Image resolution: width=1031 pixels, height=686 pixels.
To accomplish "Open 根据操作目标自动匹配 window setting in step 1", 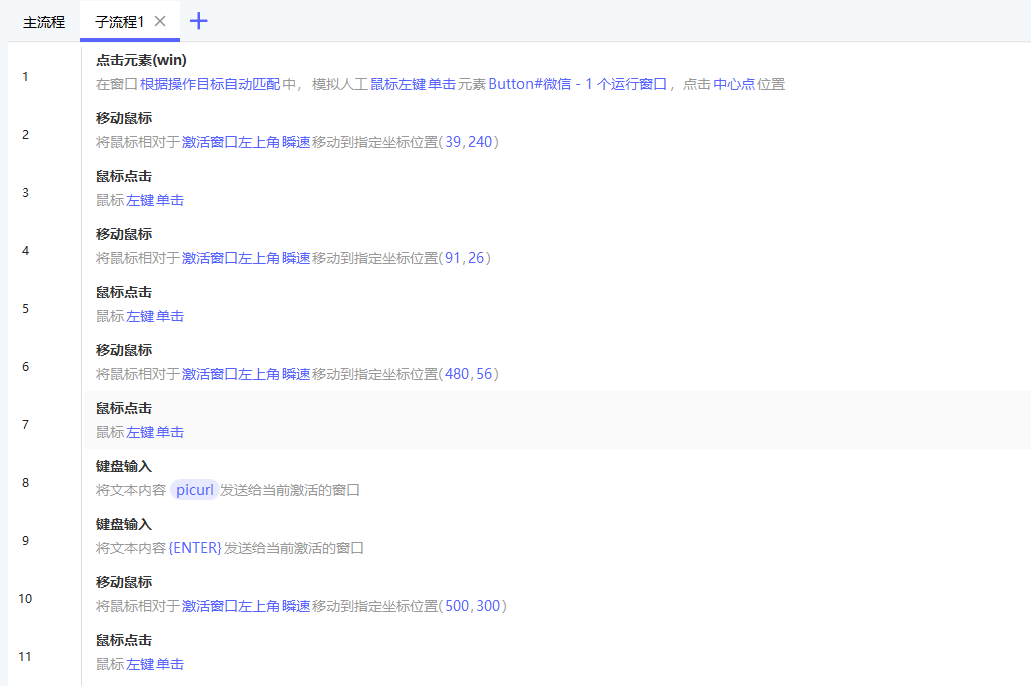I will click(210, 84).
